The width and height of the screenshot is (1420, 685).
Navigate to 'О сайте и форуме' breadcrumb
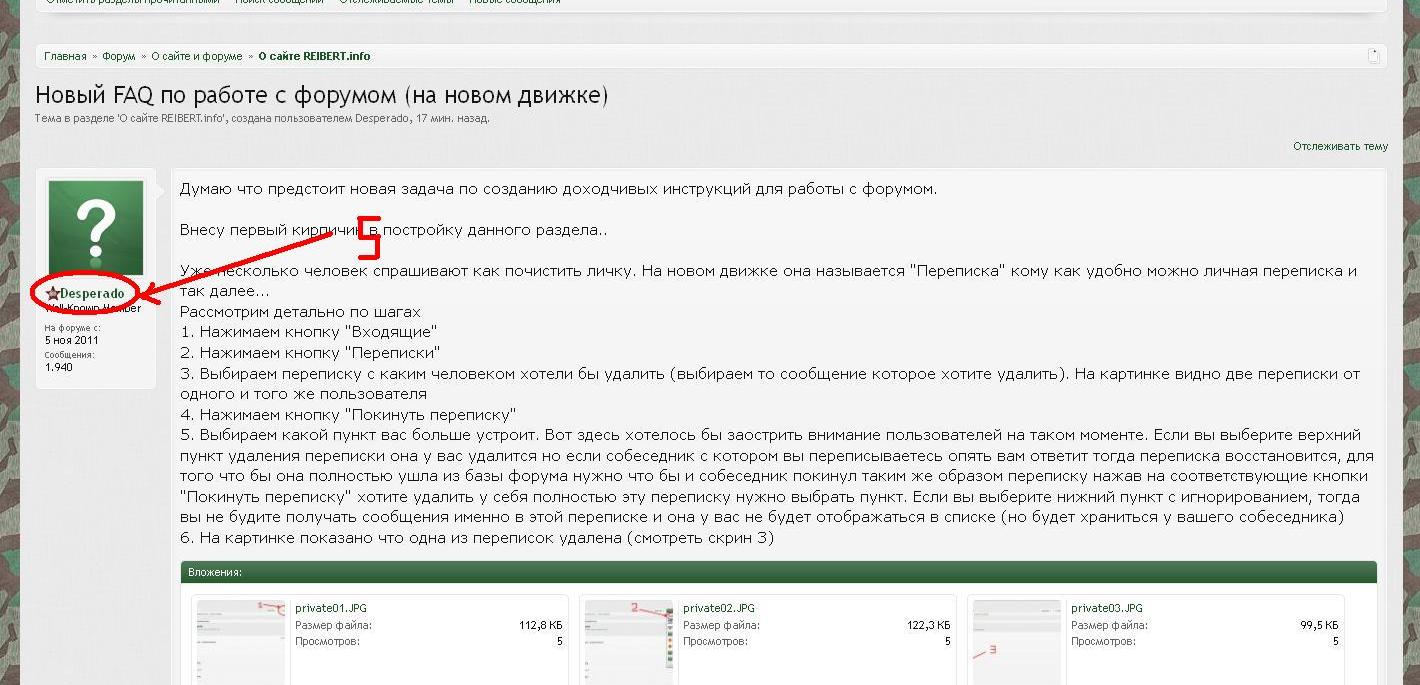(x=197, y=56)
